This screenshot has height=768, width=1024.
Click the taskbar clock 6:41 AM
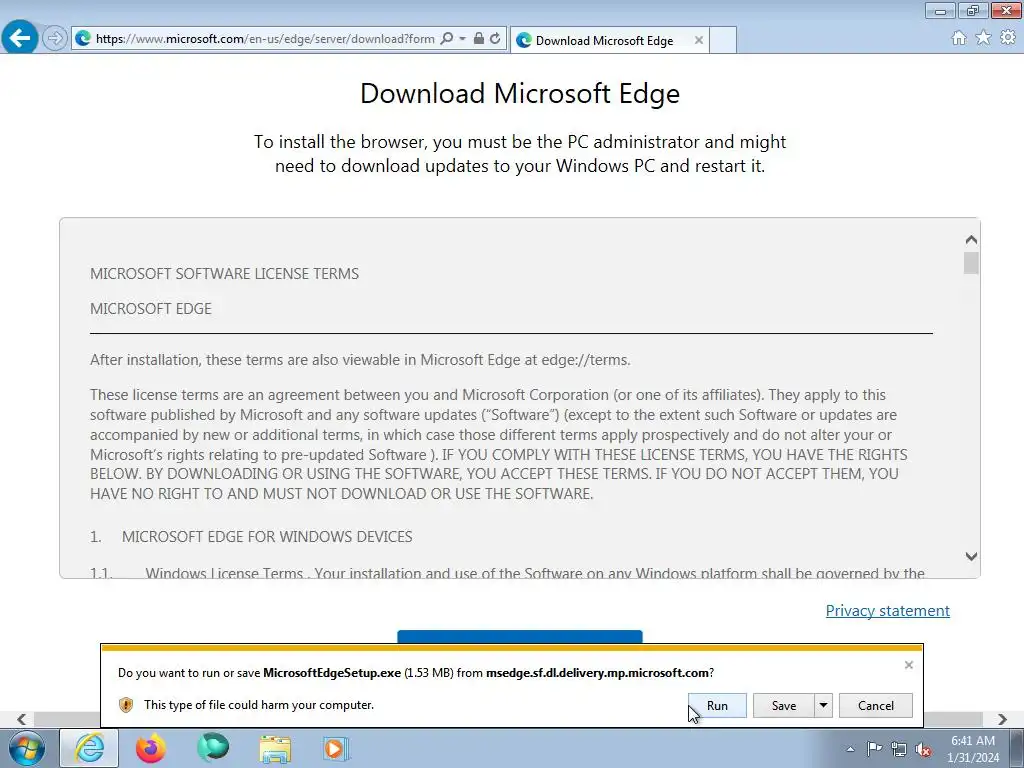click(973, 741)
